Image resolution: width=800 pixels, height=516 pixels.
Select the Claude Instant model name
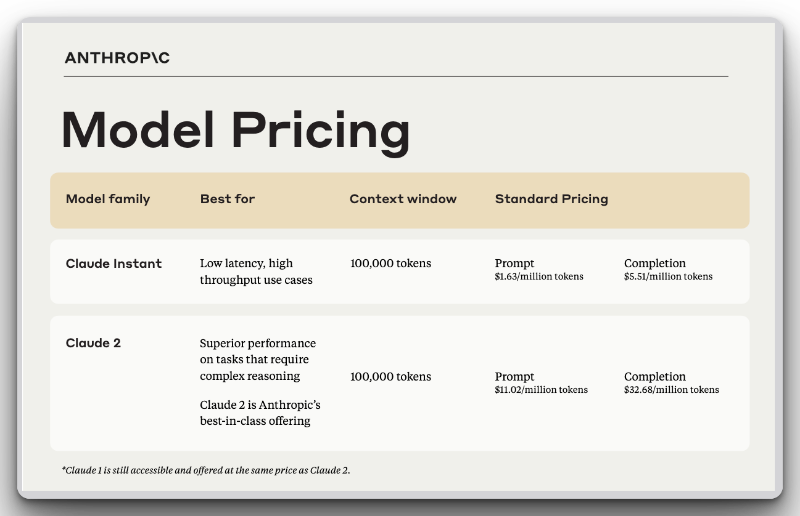(x=114, y=264)
